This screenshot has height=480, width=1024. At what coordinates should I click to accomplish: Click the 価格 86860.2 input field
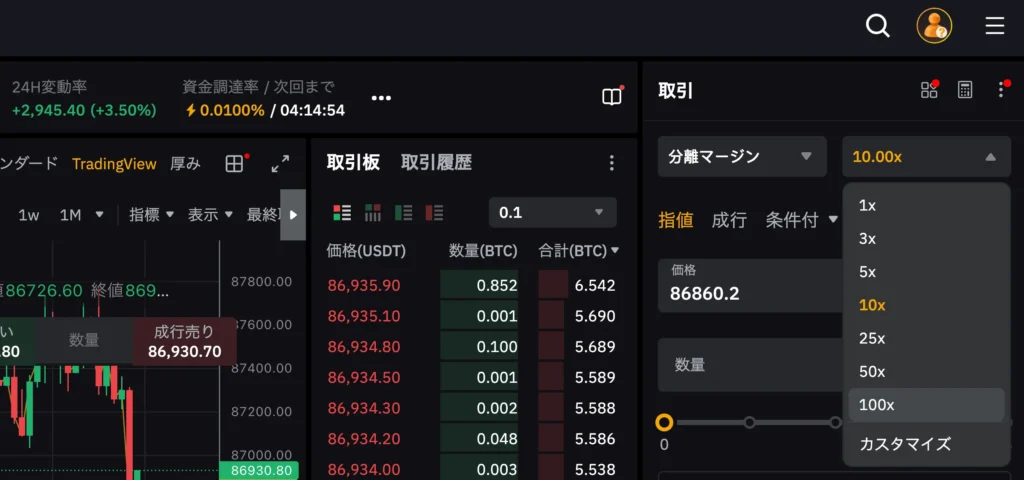pyautogui.click(x=750, y=285)
